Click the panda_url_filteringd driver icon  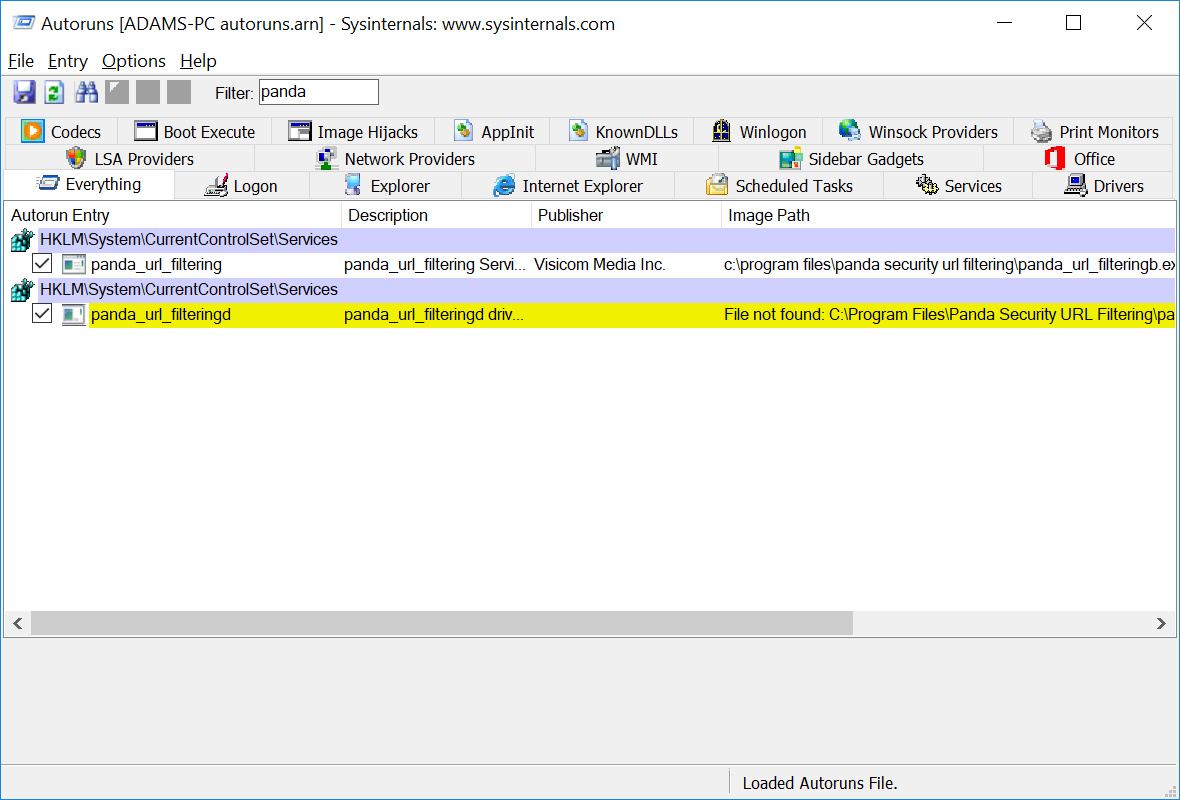74,315
